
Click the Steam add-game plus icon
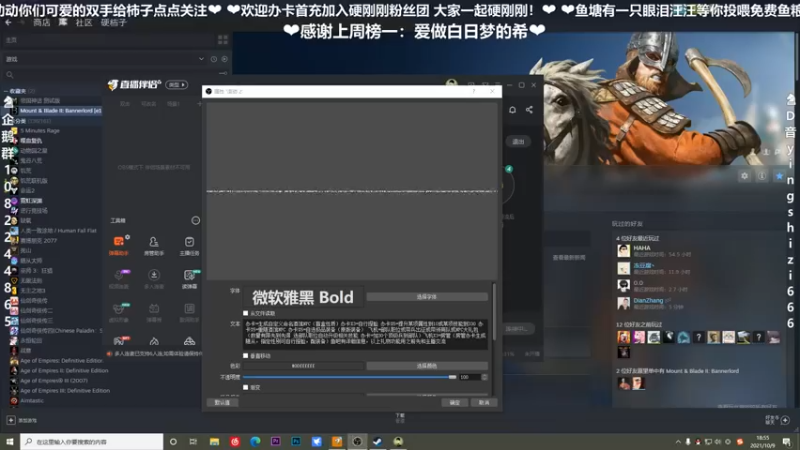coord(11,420)
